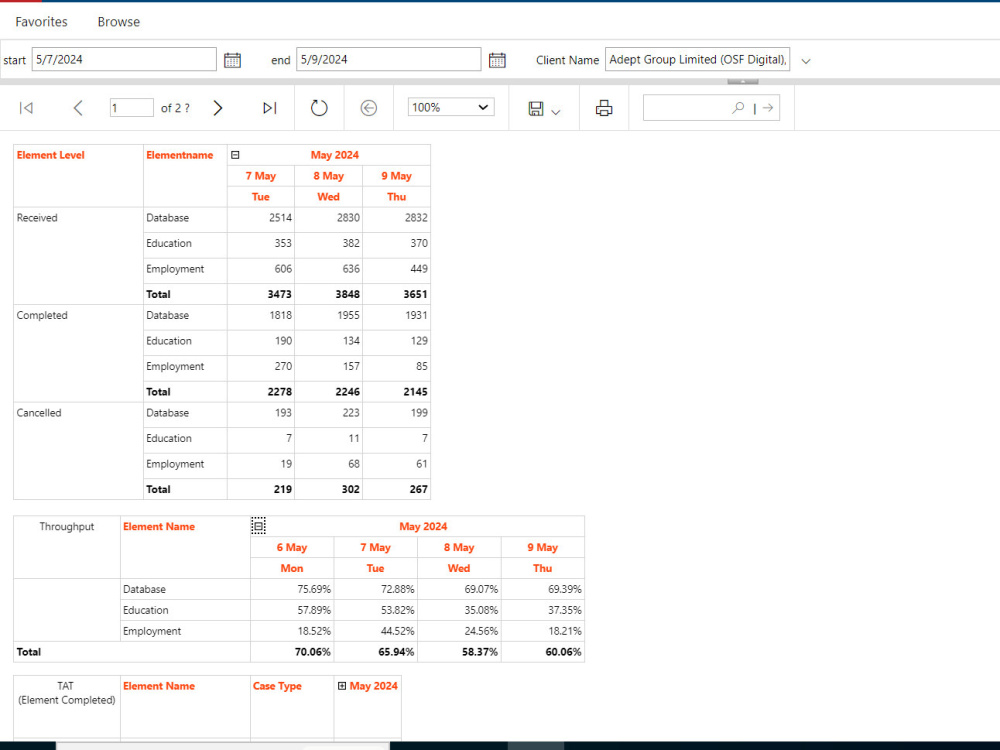Click Throughput Database 75.69% cell

pos(314,589)
